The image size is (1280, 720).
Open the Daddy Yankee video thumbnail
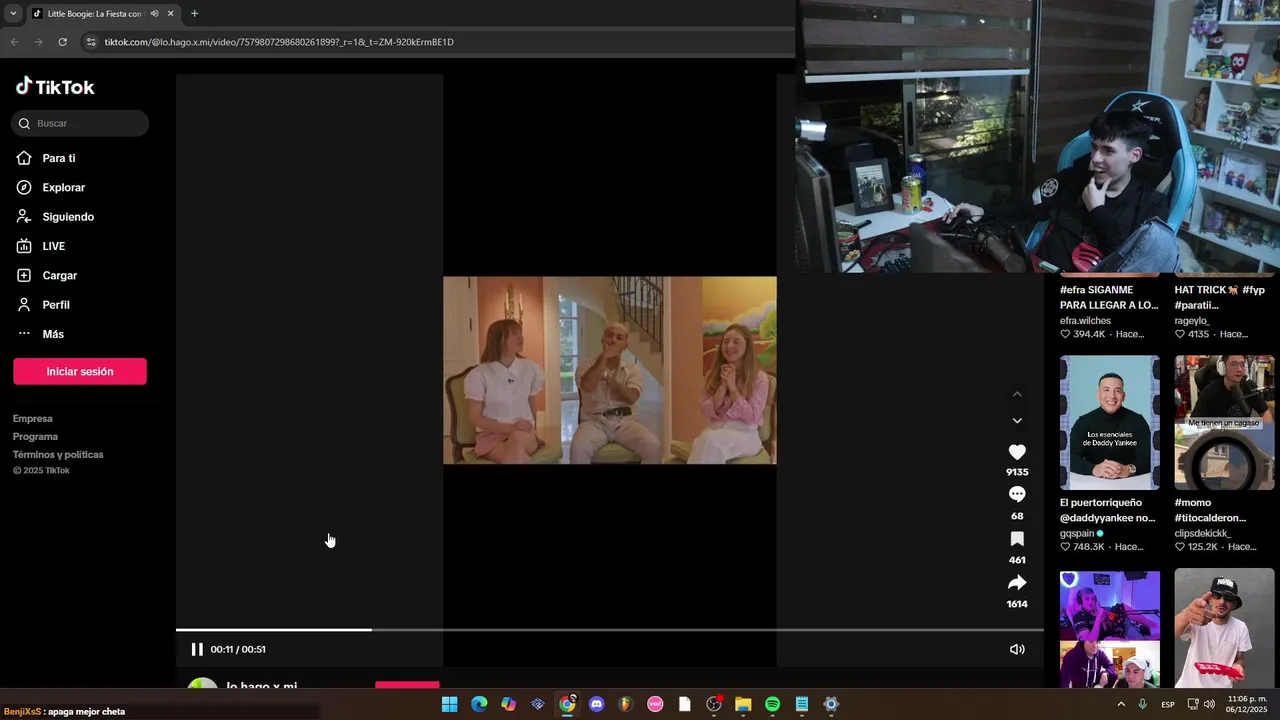(x=1110, y=422)
